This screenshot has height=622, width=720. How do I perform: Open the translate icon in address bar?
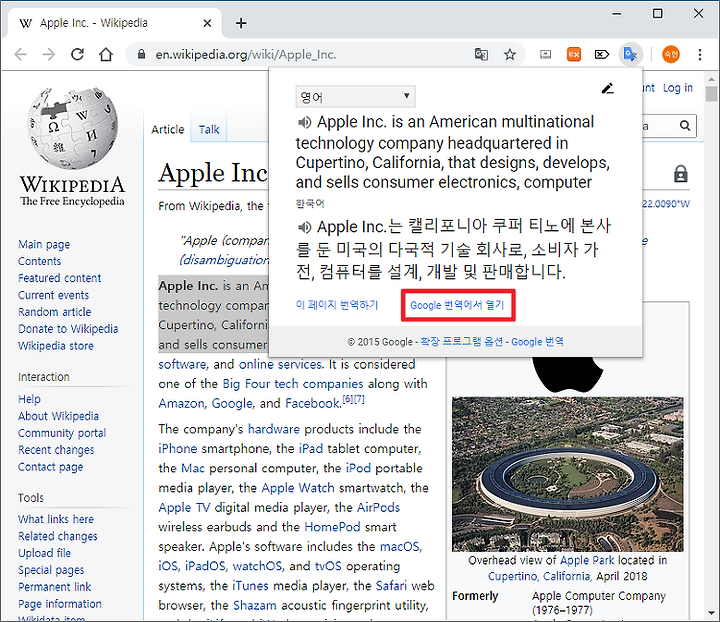click(x=481, y=55)
